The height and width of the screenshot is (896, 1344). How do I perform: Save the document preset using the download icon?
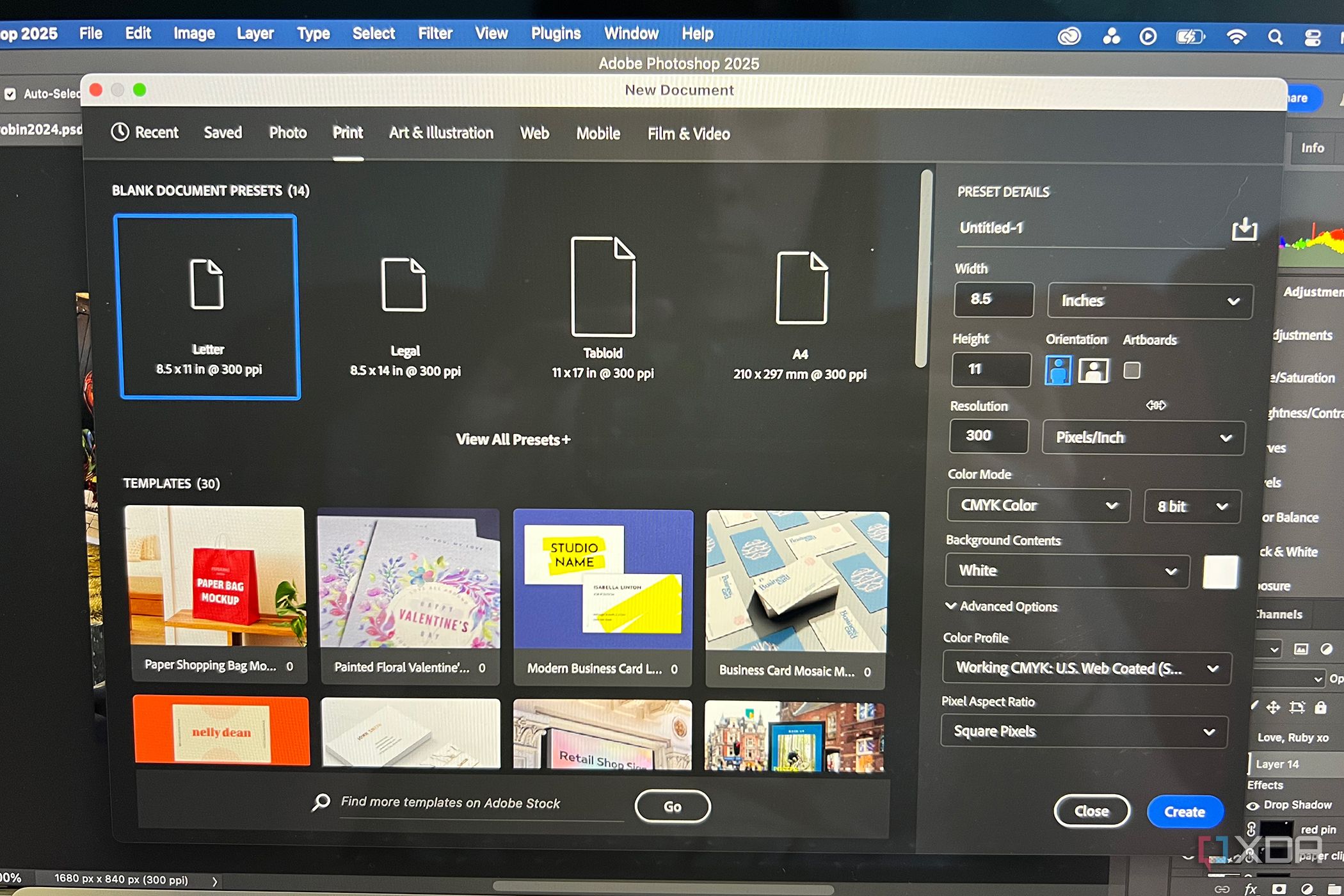[x=1244, y=228]
